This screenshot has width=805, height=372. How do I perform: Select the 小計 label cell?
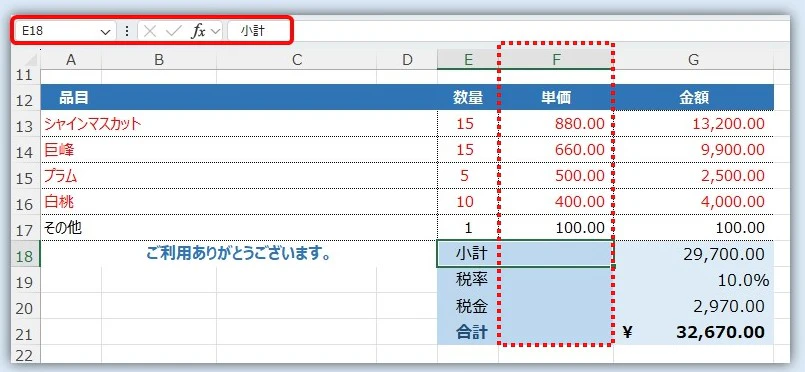coord(526,253)
